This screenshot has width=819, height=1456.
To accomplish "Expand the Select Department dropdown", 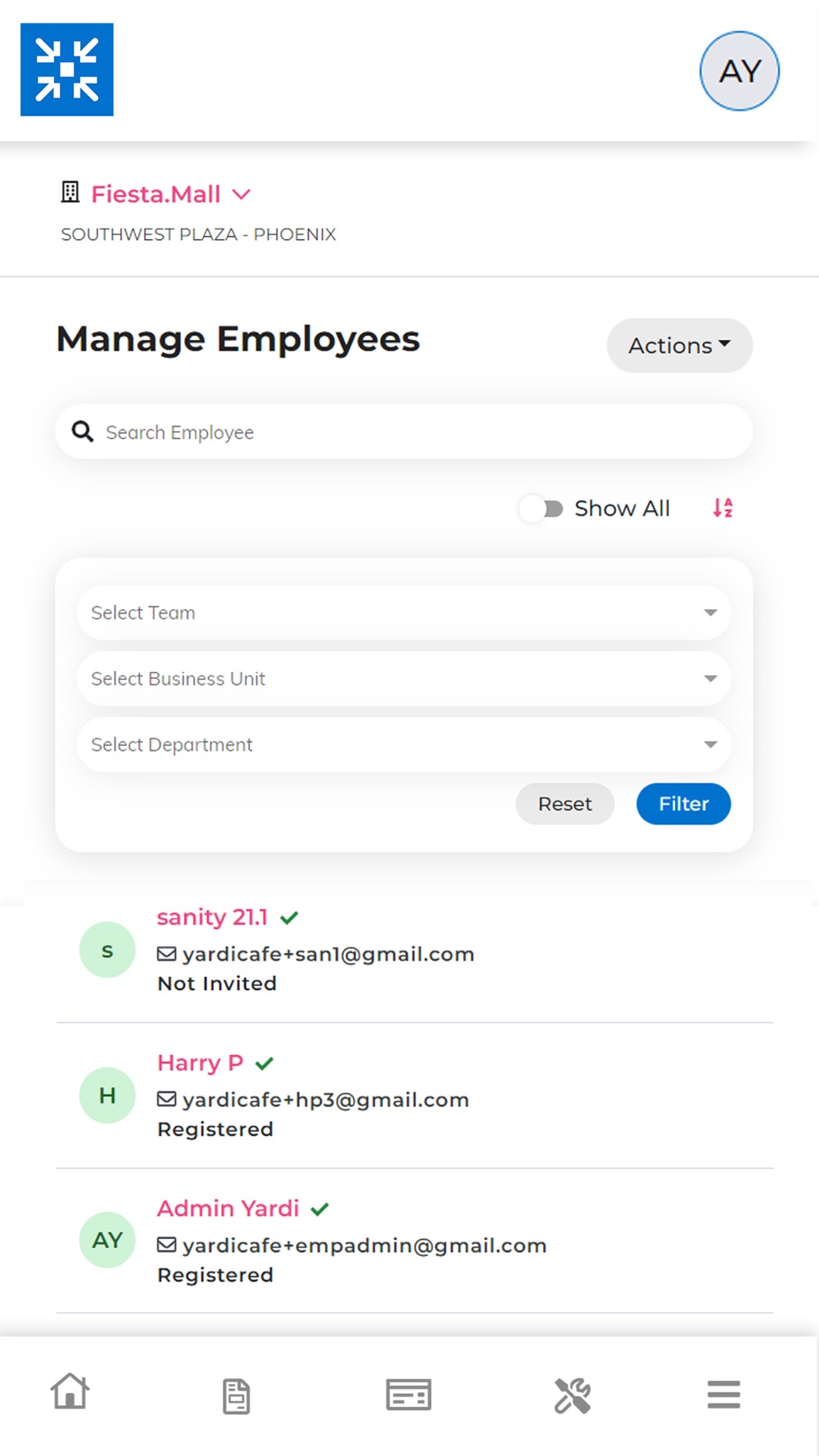I will pos(404,744).
